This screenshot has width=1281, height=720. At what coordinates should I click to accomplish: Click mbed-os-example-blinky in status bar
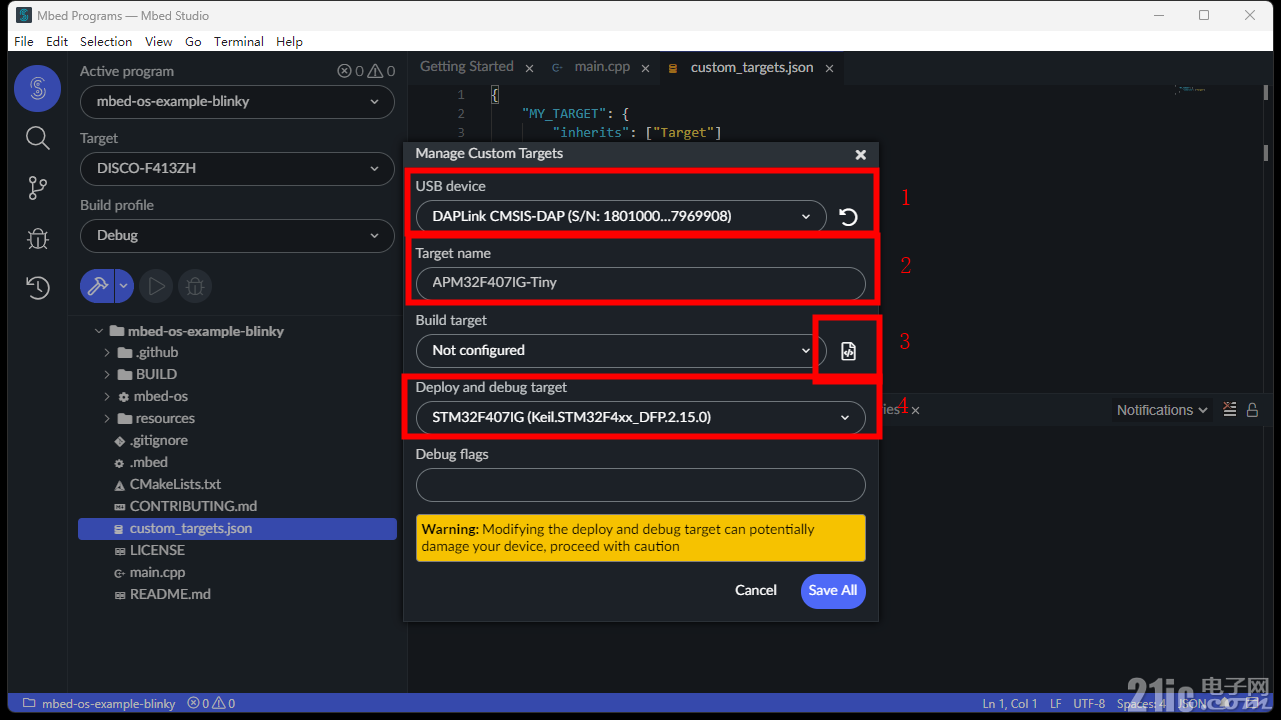pos(99,704)
